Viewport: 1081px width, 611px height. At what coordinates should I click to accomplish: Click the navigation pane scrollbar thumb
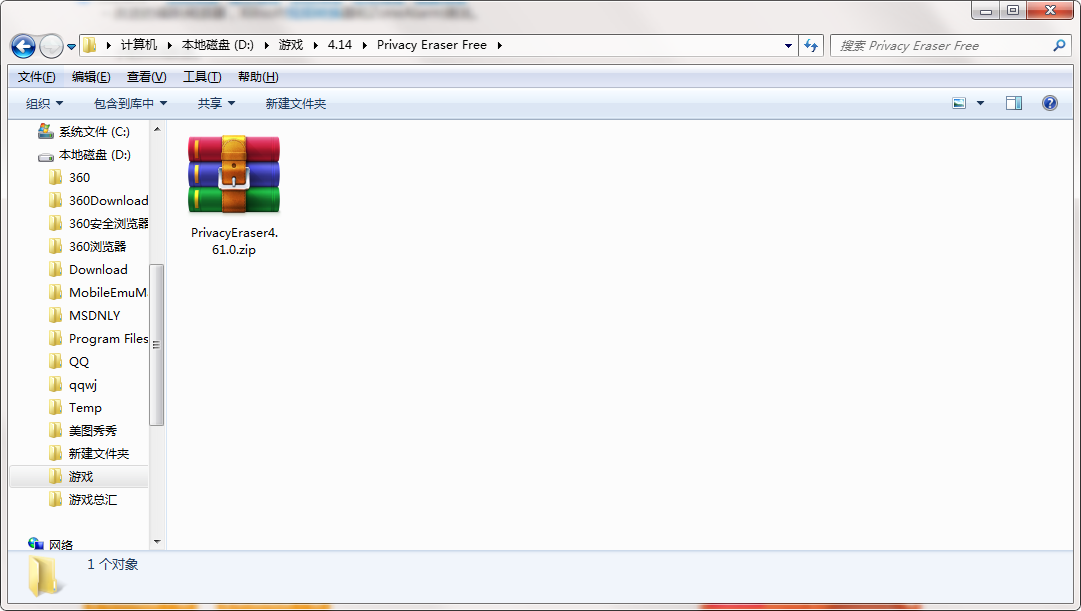tap(157, 345)
